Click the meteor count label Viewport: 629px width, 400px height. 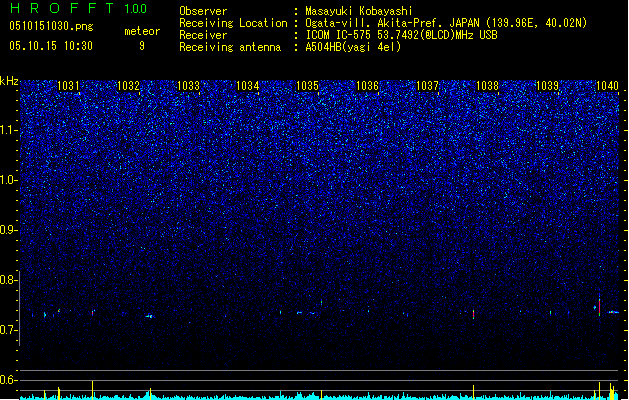(x=142, y=31)
